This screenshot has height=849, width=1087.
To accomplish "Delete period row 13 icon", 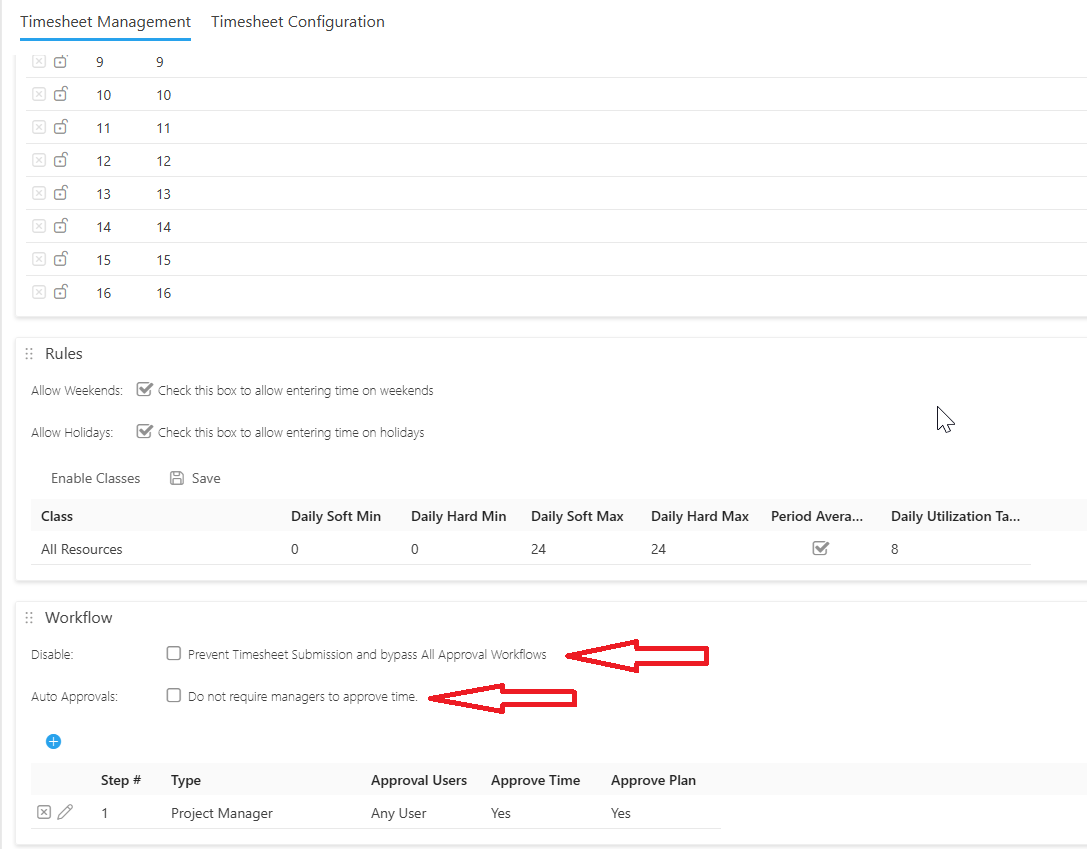I will click(39, 193).
